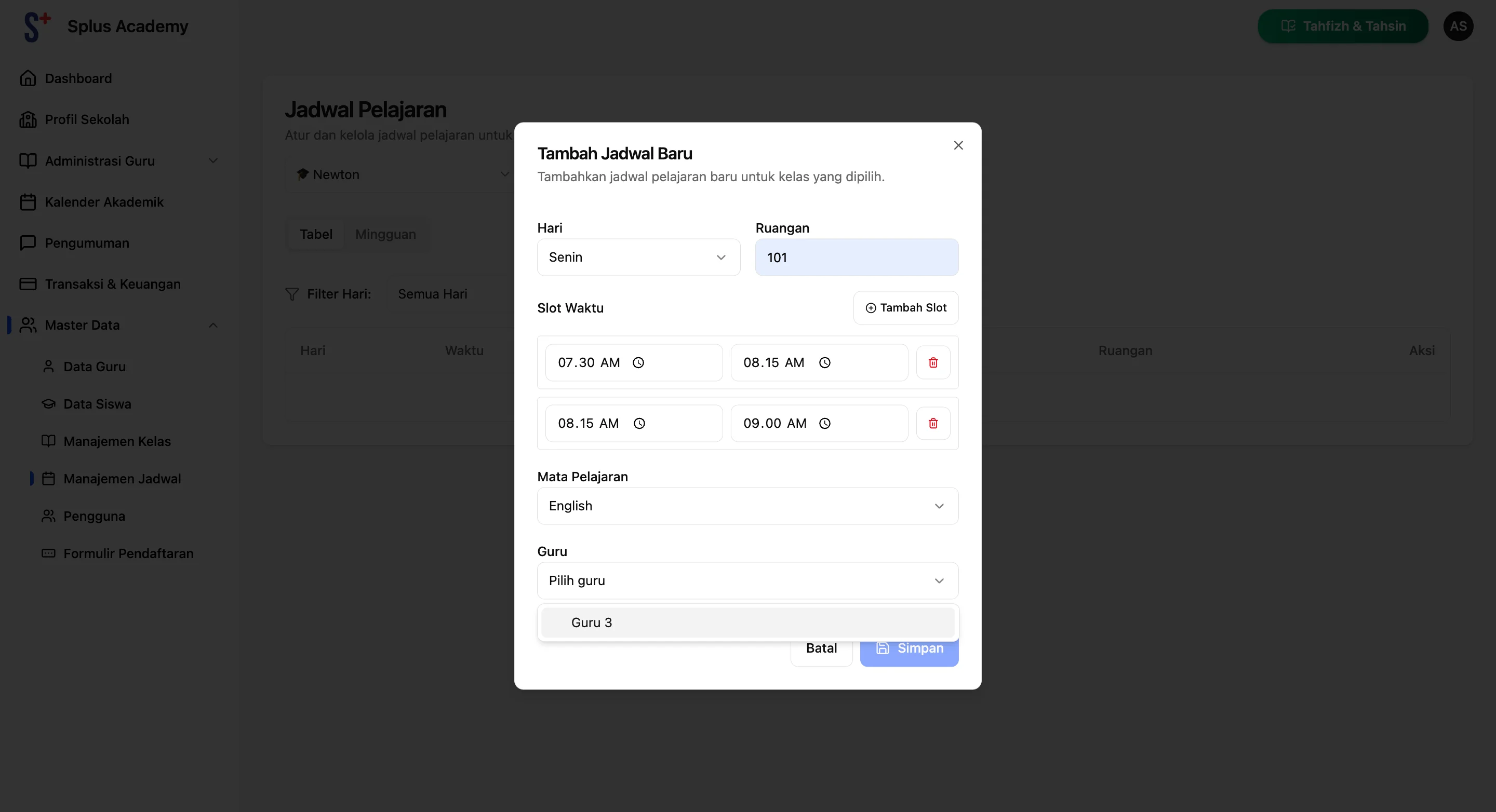Click the Pengumuman speech bubble icon
This screenshot has width=1496, height=812.
tap(28, 242)
